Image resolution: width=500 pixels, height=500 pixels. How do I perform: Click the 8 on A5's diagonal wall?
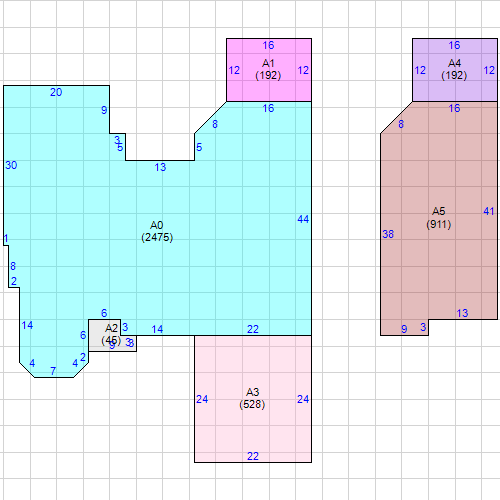coord(401,124)
